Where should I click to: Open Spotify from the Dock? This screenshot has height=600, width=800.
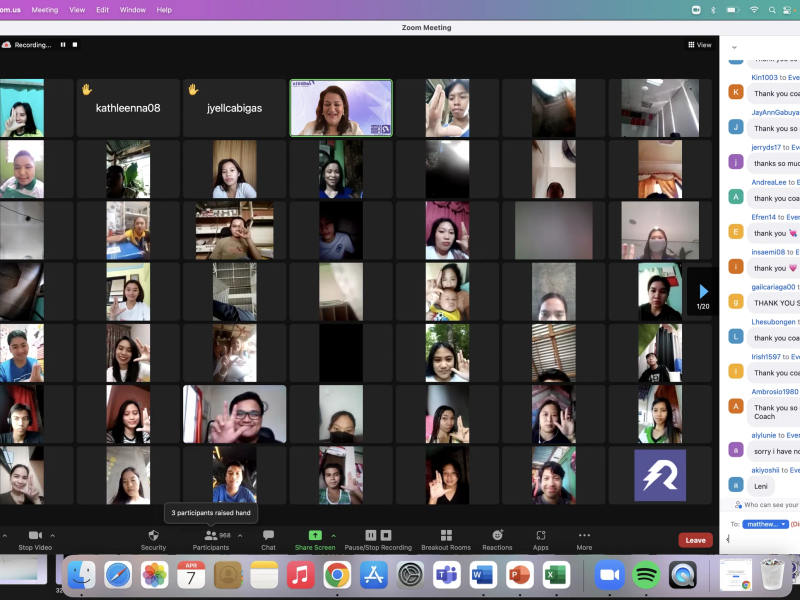point(646,574)
